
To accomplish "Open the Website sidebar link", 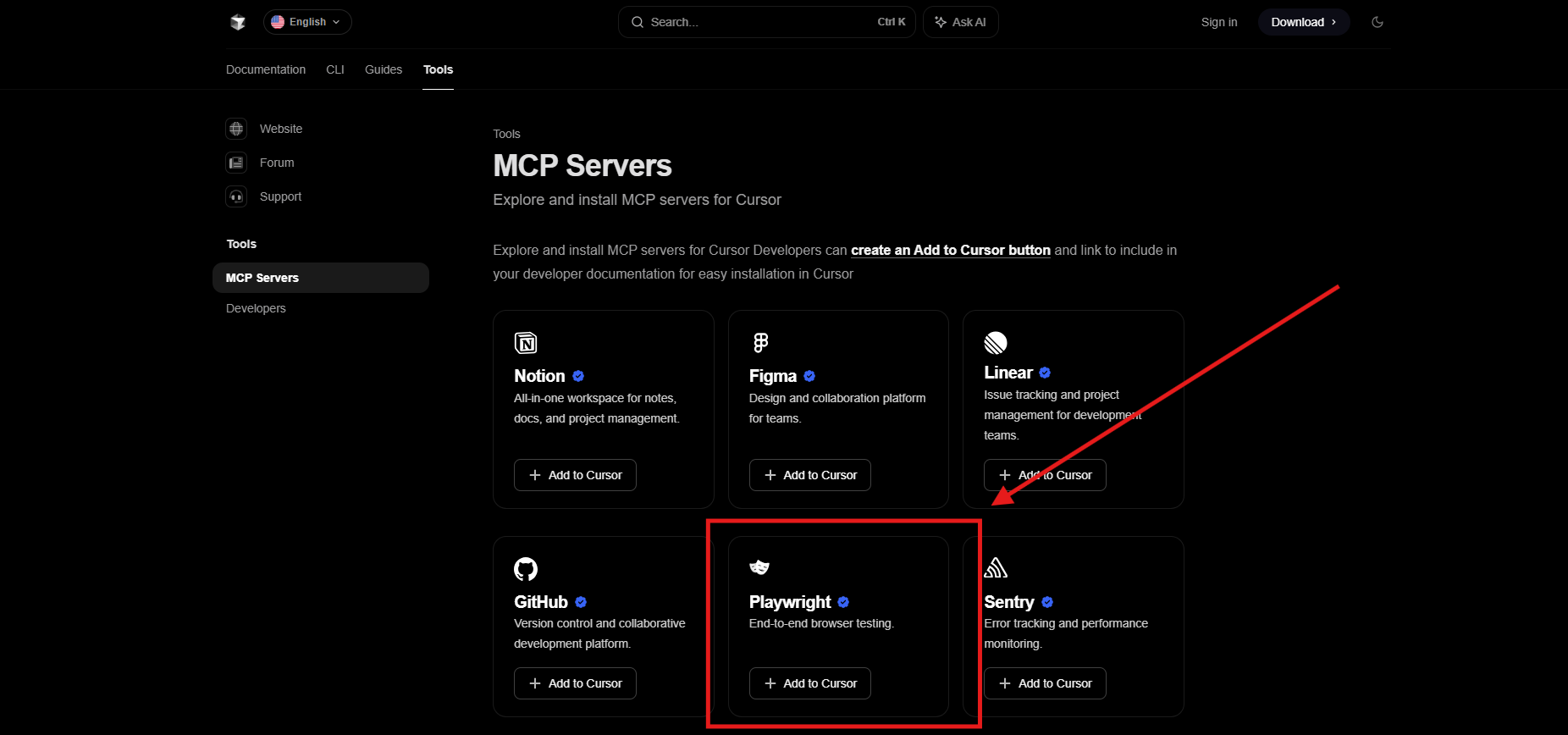I will (281, 129).
